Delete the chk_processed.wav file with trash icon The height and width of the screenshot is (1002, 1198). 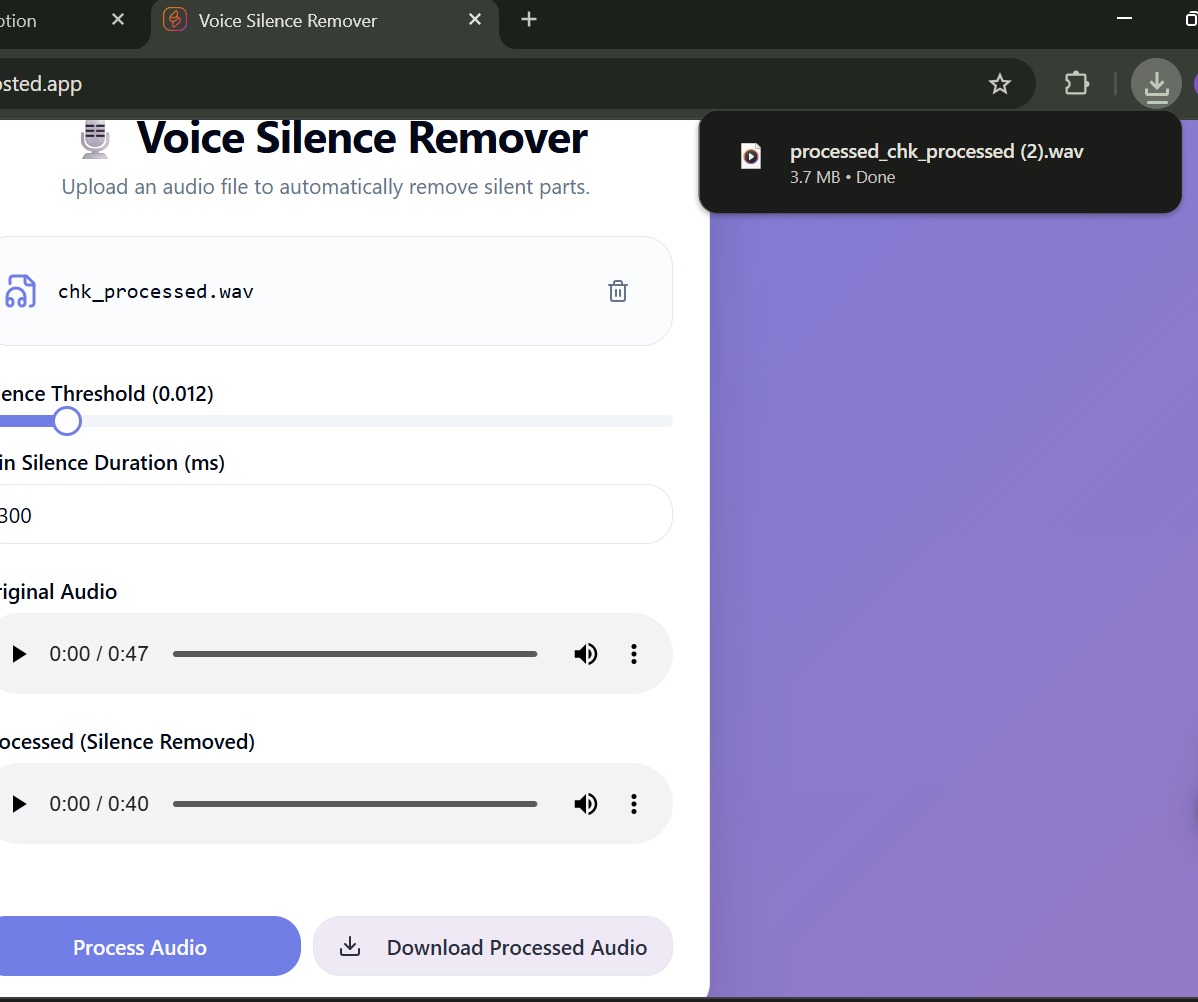click(x=618, y=291)
